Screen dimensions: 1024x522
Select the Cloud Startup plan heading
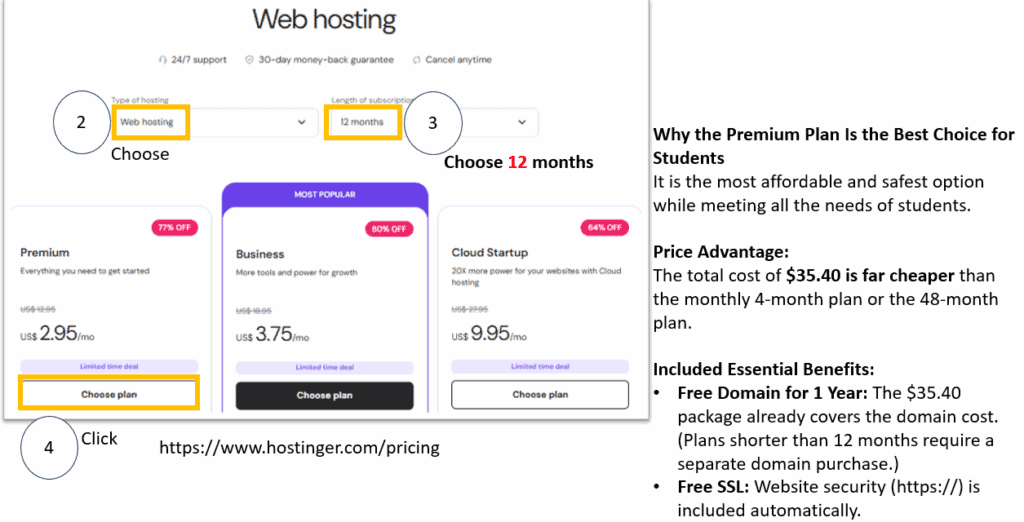coord(489,253)
